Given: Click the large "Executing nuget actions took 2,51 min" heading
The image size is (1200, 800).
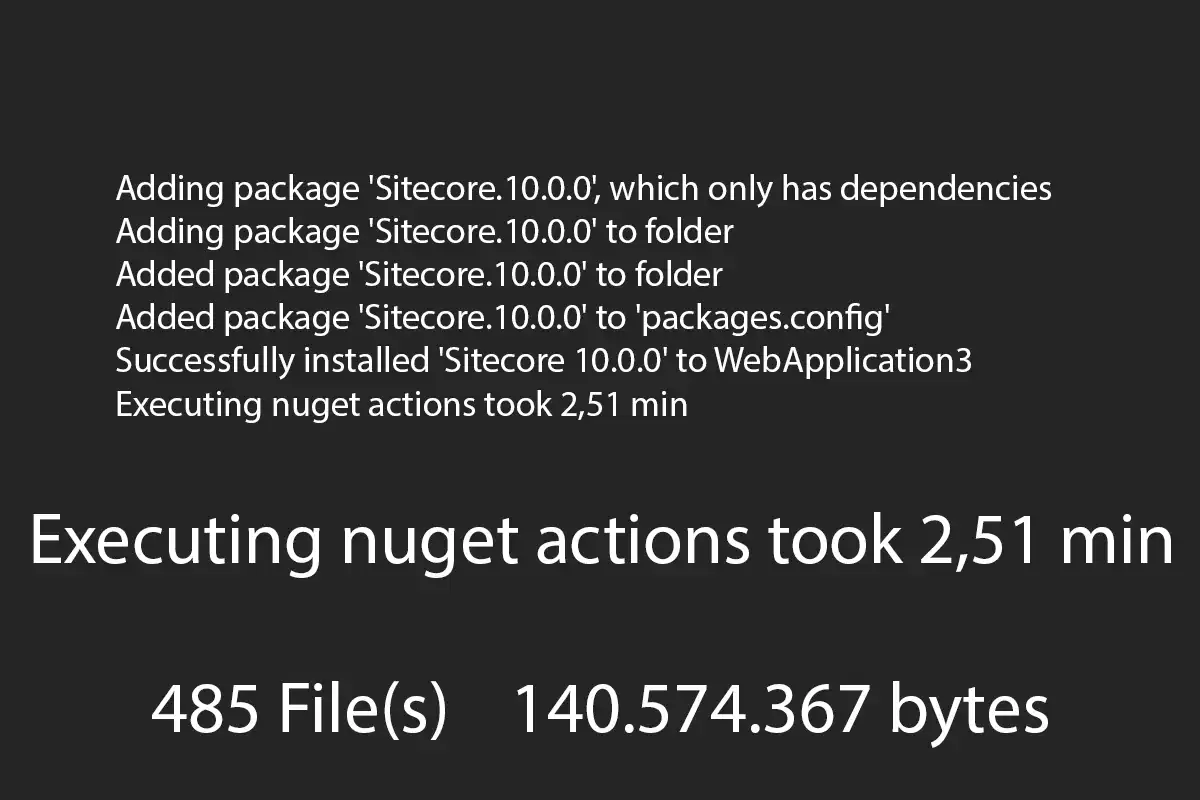Looking at the screenshot, I should pyautogui.click(x=601, y=542).
